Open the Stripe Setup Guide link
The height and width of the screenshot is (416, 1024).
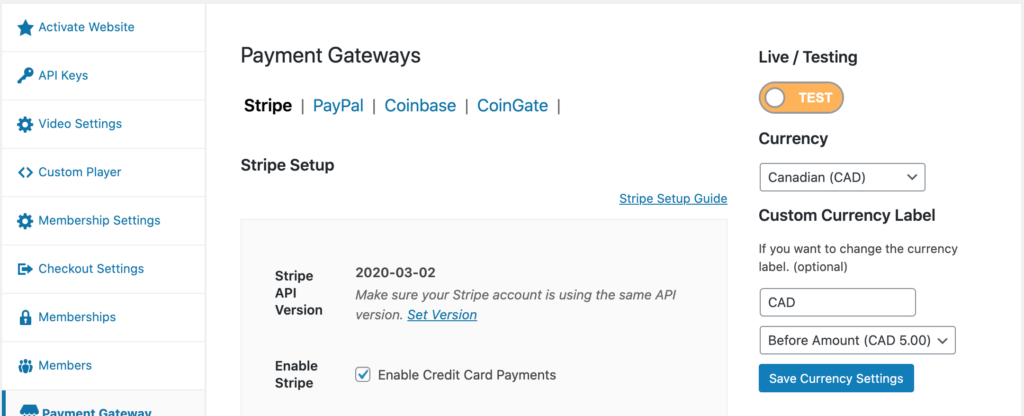tap(673, 199)
